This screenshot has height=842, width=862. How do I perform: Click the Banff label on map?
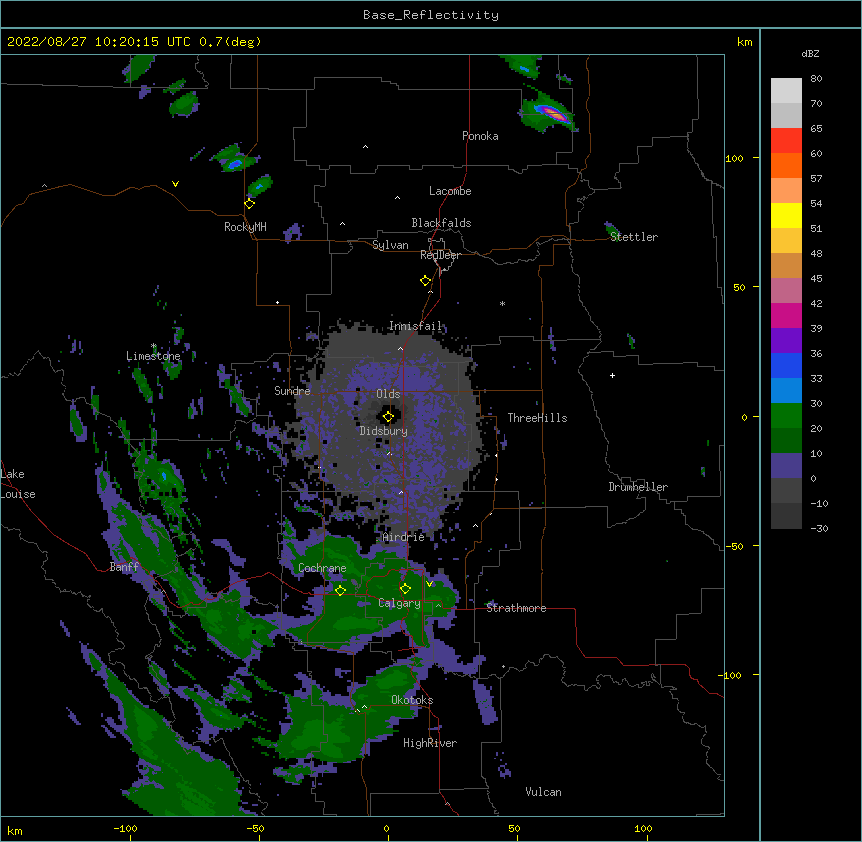point(124,567)
